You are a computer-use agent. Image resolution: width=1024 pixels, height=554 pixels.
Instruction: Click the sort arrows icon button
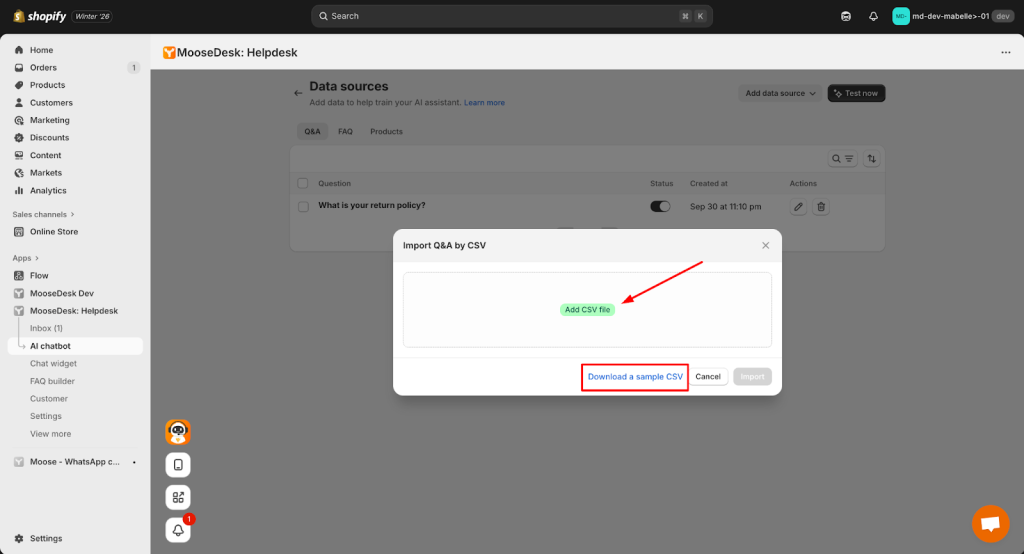[x=872, y=159]
